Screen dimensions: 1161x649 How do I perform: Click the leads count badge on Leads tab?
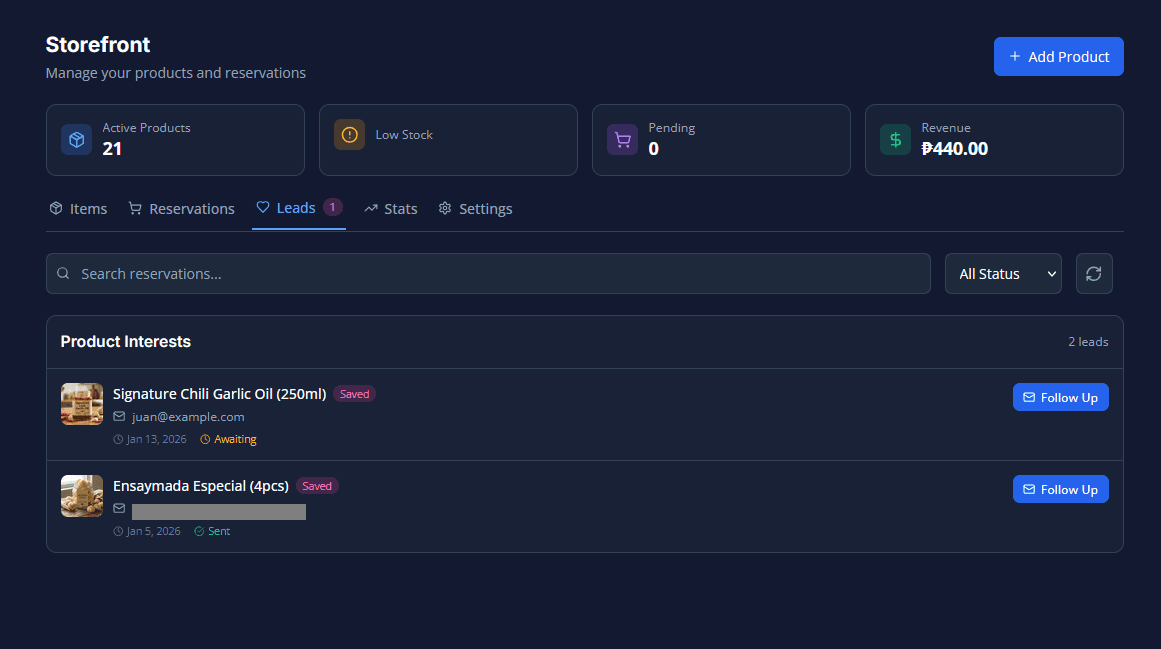pyautogui.click(x=332, y=207)
